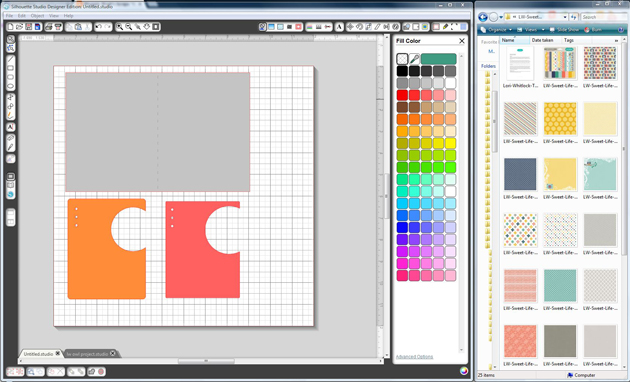The width and height of the screenshot is (630, 382).
Task: Select the transparent no-fill swatch
Action: coord(402,59)
